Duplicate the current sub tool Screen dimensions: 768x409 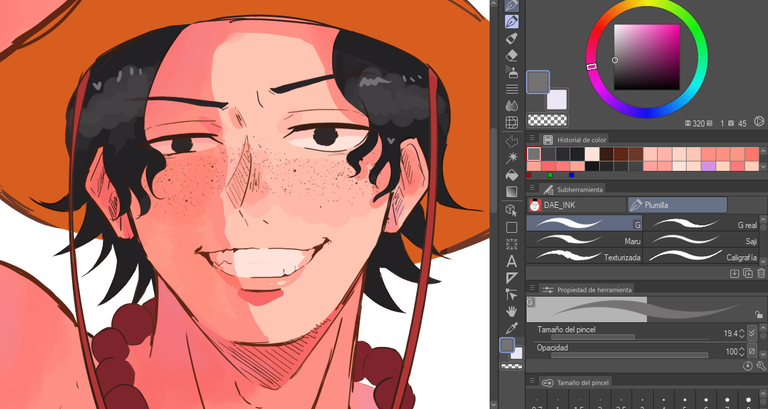click(748, 273)
